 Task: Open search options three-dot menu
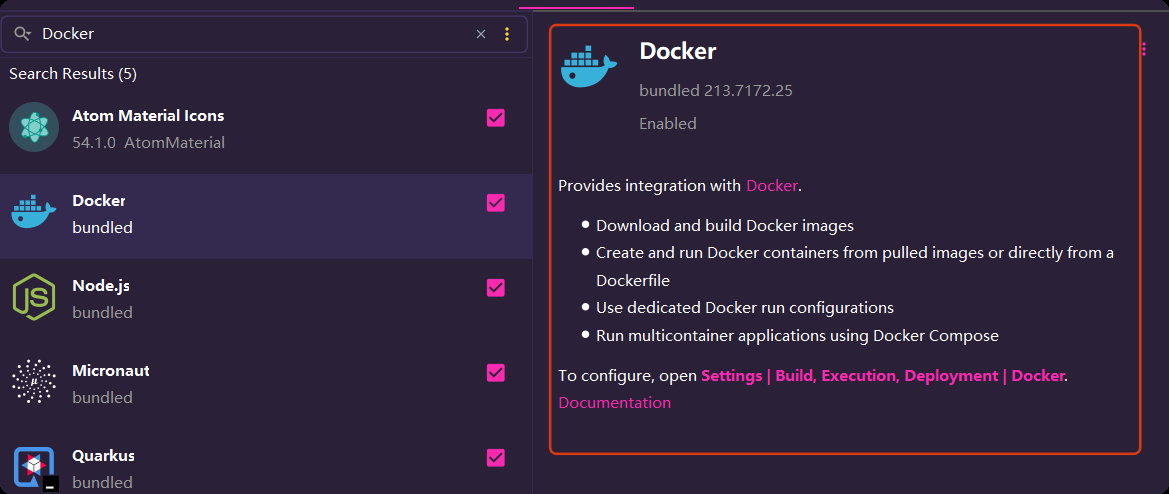[x=507, y=34]
